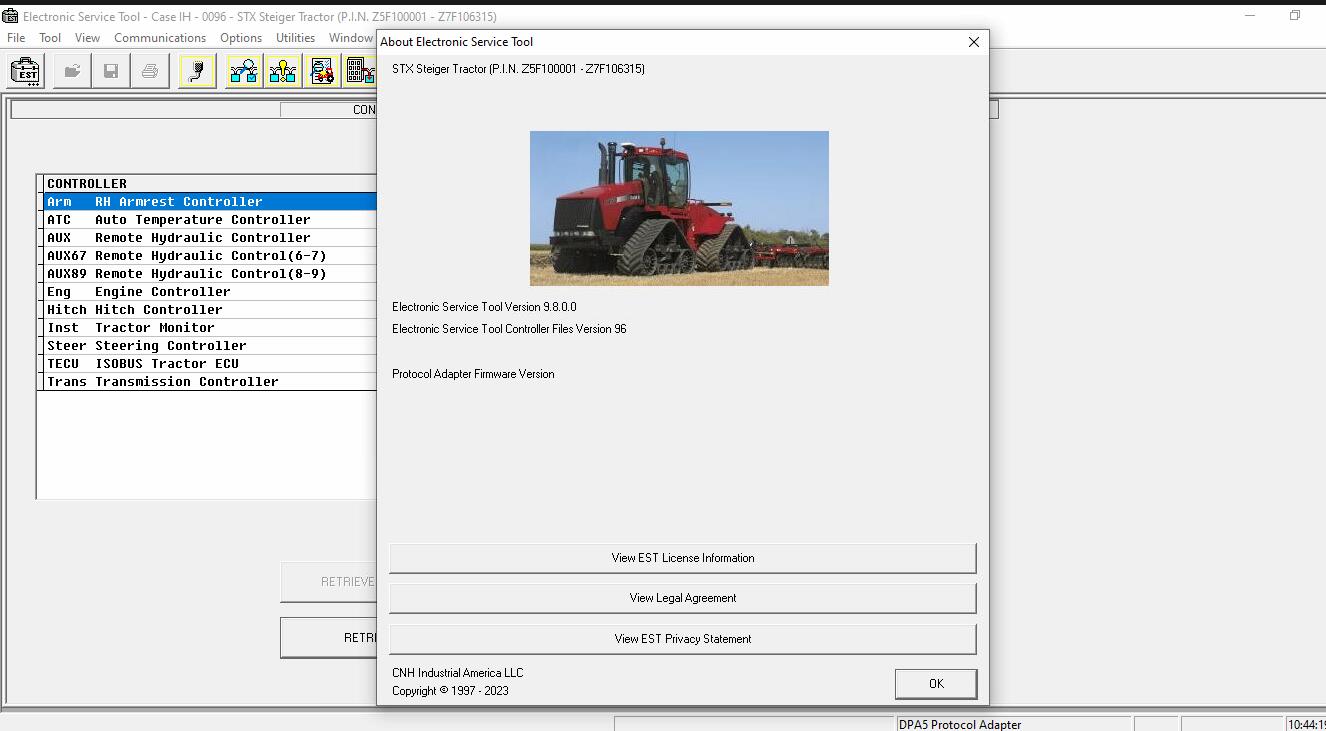1326x731 pixels.
Task: Open View EST Privacy Statement
Action: click(683, 639)
